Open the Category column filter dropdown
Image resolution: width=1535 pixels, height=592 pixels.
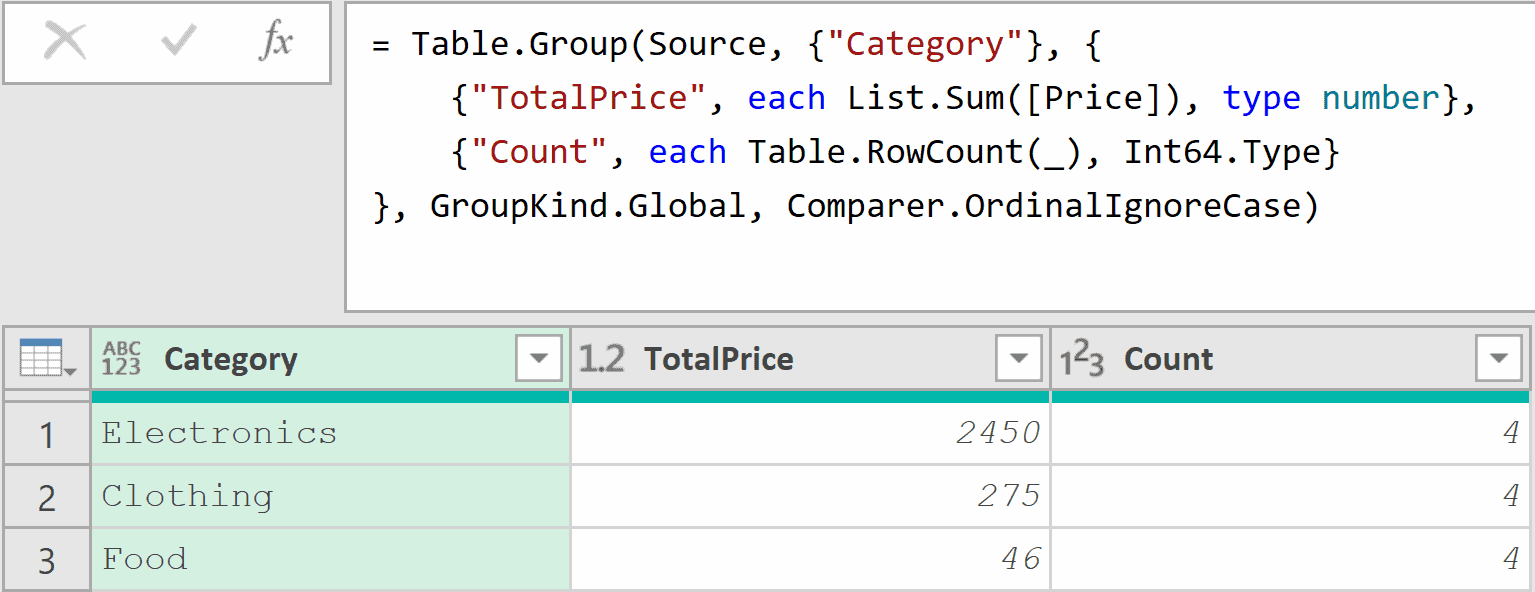pos(540,358)
